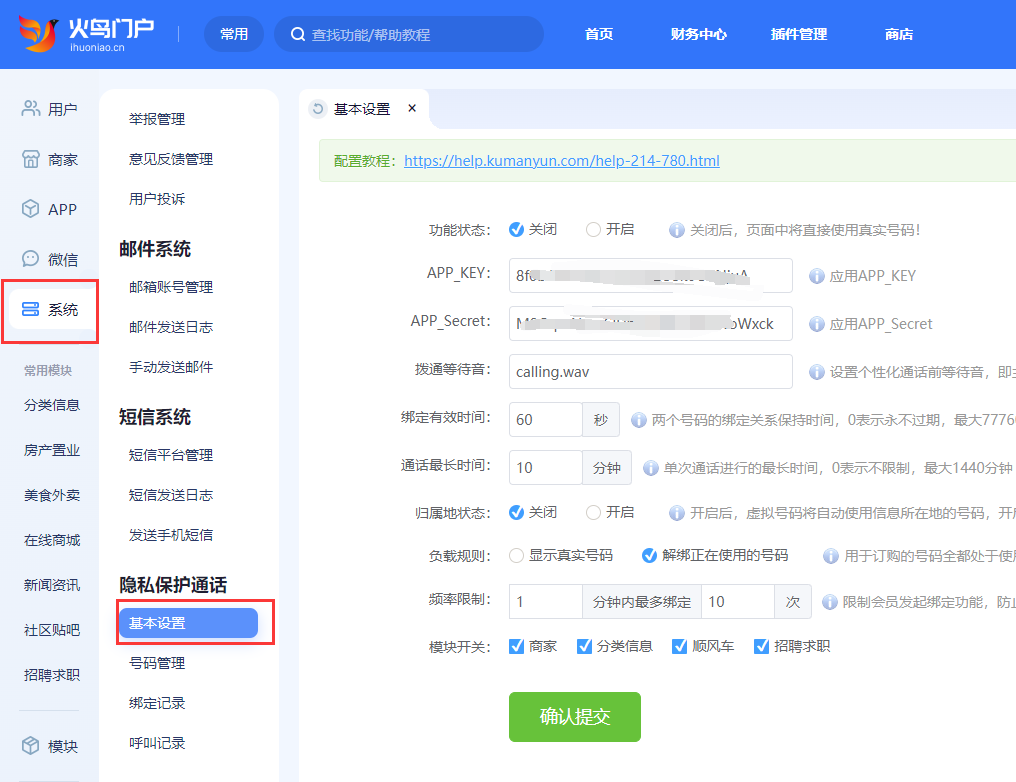Click the 确认提交 button
Viewport: 1016px width, 782px height.
point(575,717)
